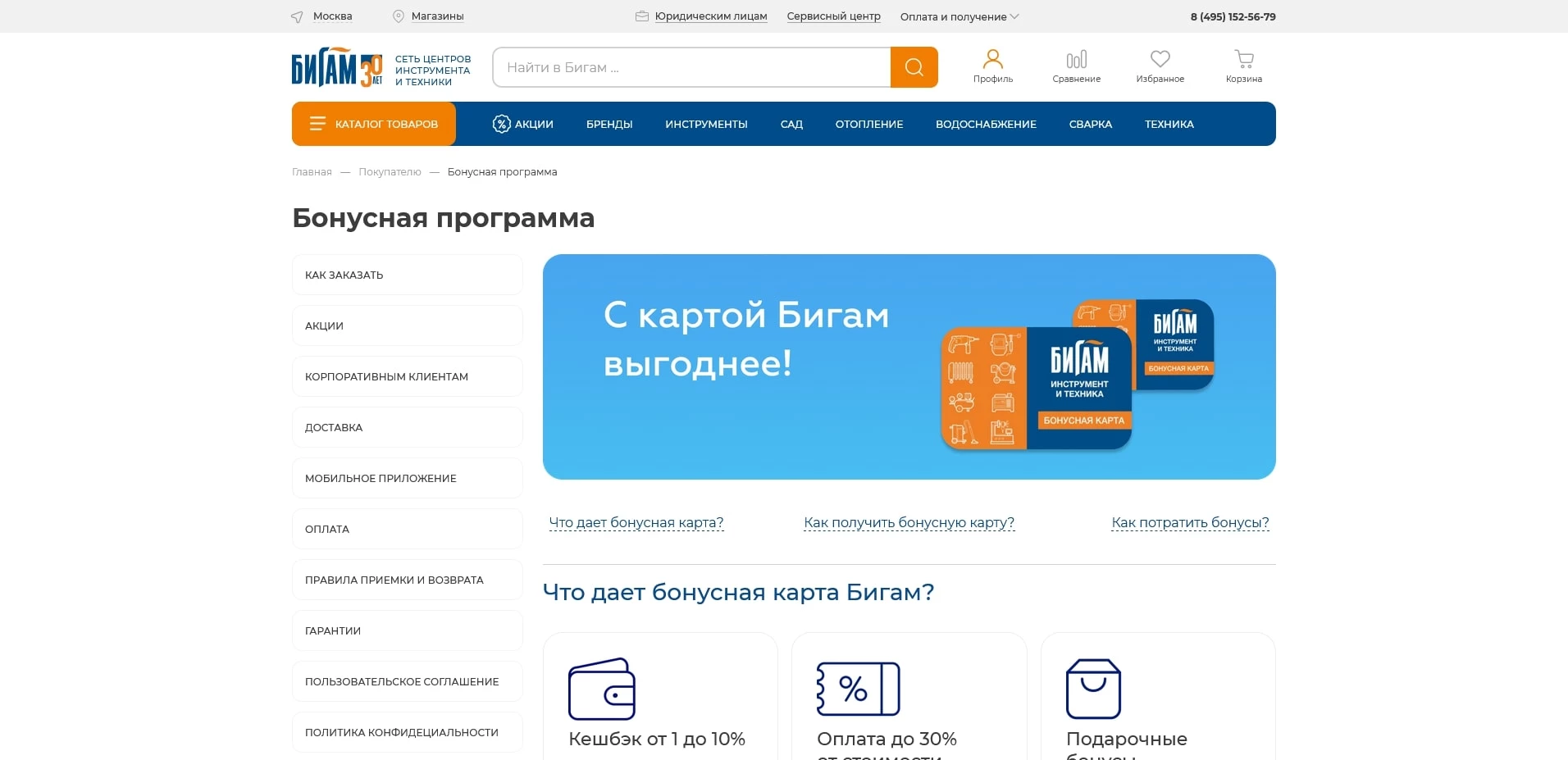The width and height of the screenshot is (1568, 760).
Task: Open the Сервисный центр link
Action: [x=833, y=16]
